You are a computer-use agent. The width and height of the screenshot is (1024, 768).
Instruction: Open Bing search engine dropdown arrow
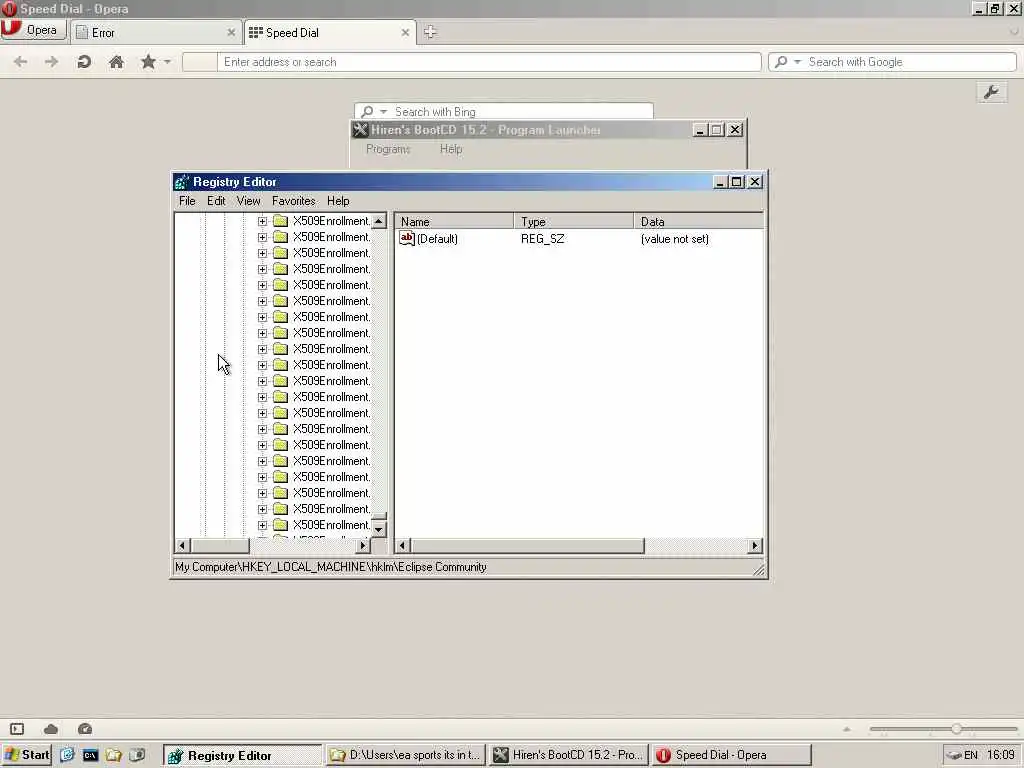(x=383, y=112)
